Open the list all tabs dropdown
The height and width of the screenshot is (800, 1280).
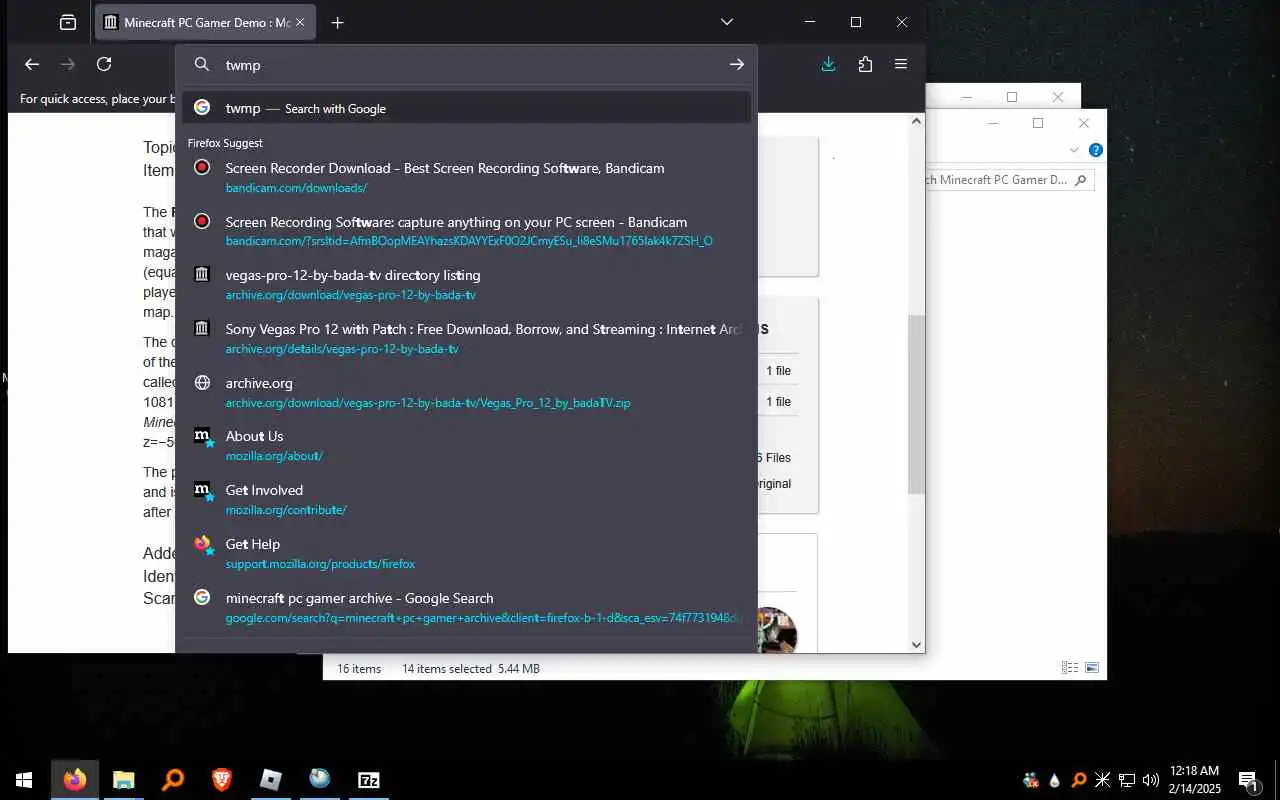[727, 22]
